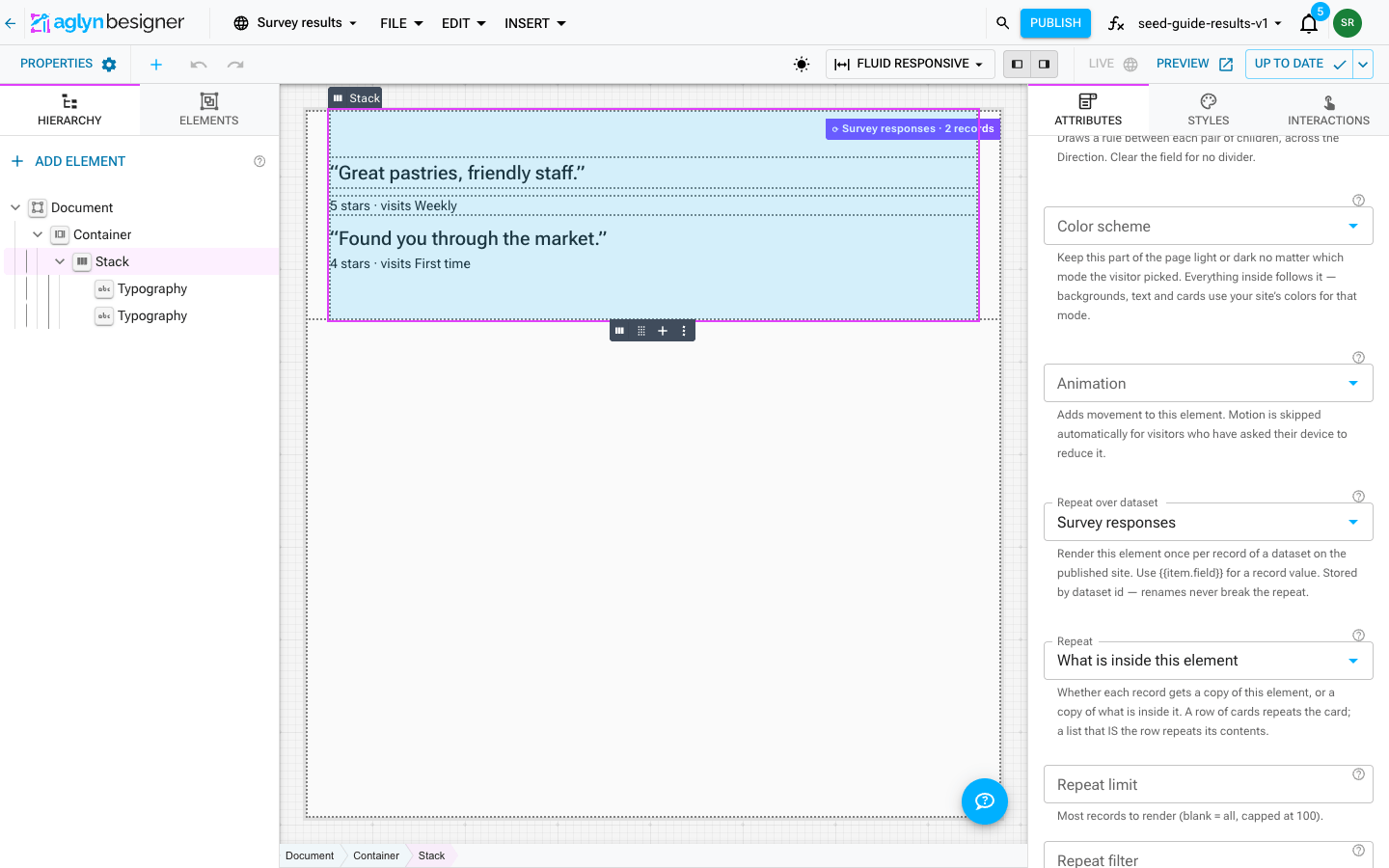1389x868 pixels.
Task: Open the Survey results page dropdown
Action: click(295, 23)
